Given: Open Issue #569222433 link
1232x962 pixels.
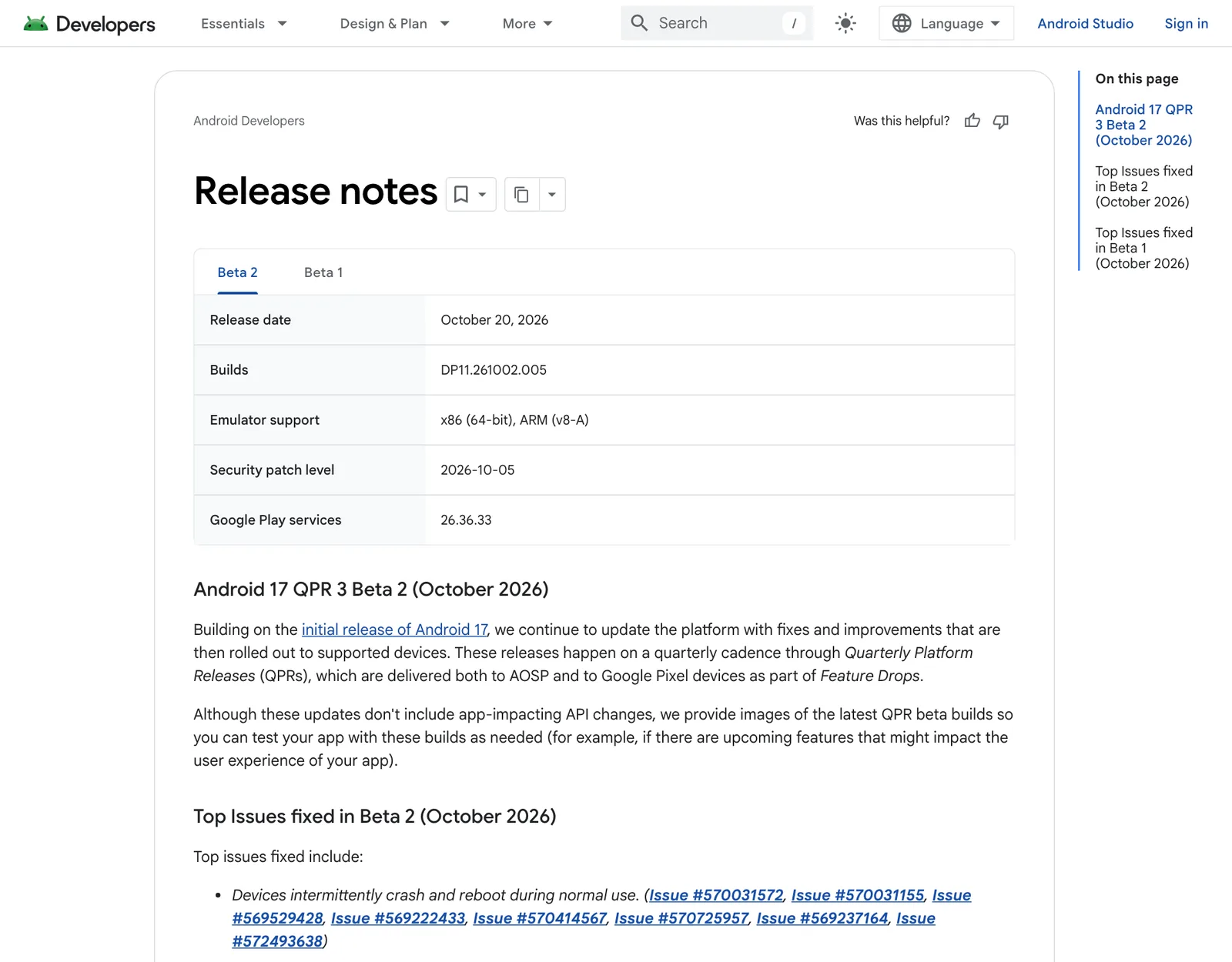Looking at the screenshot, I should [398, 918].
